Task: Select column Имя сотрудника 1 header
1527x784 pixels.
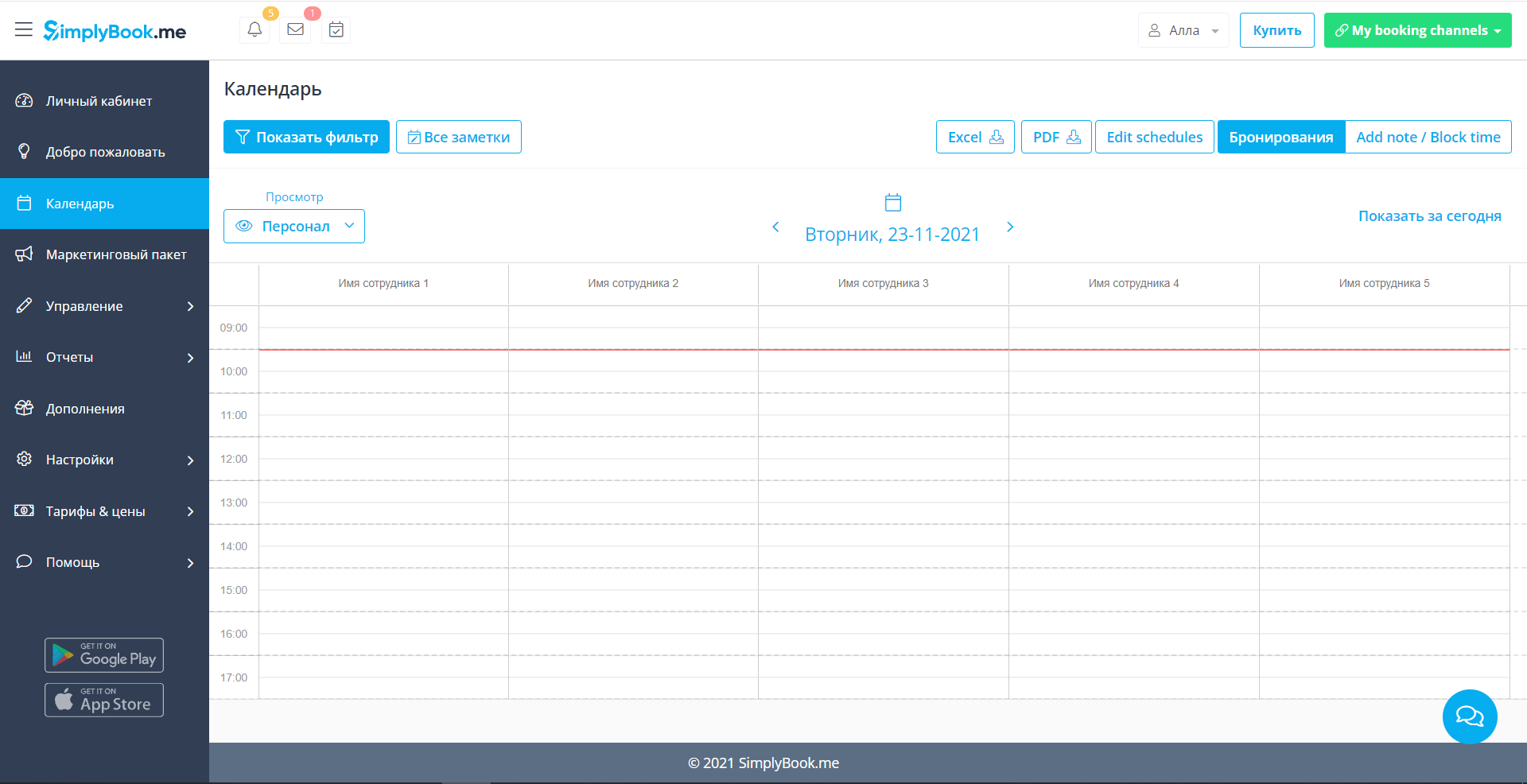Action: tap(383, 283)
